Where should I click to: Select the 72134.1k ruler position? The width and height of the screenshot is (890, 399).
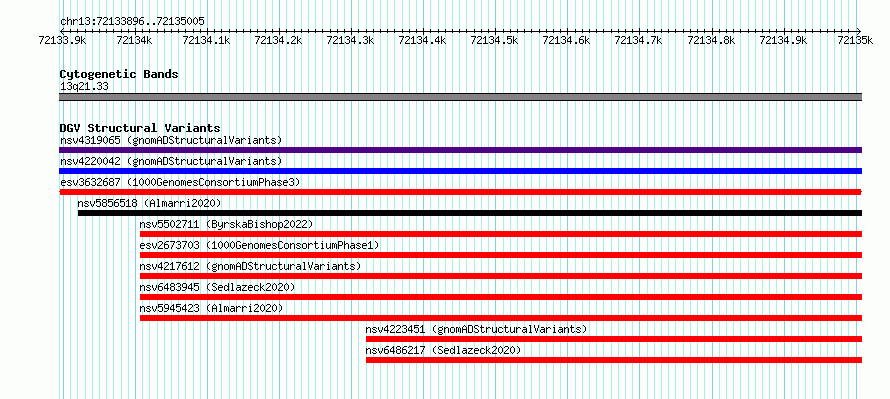[206, 40]
